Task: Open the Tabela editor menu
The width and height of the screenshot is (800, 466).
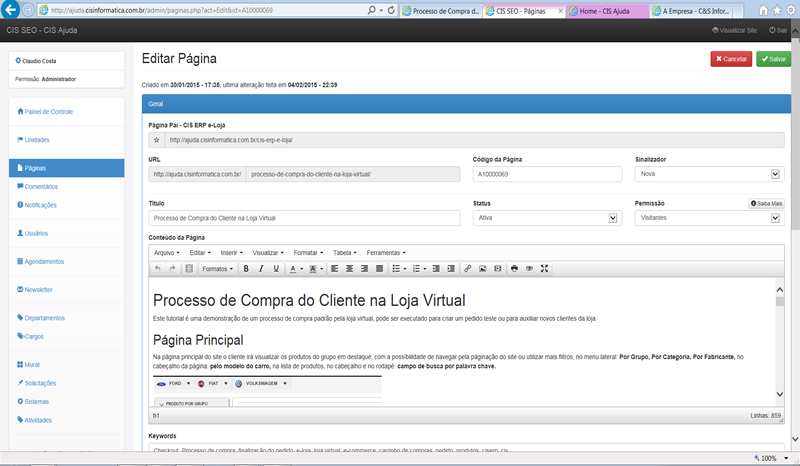Action: [345, 253]
